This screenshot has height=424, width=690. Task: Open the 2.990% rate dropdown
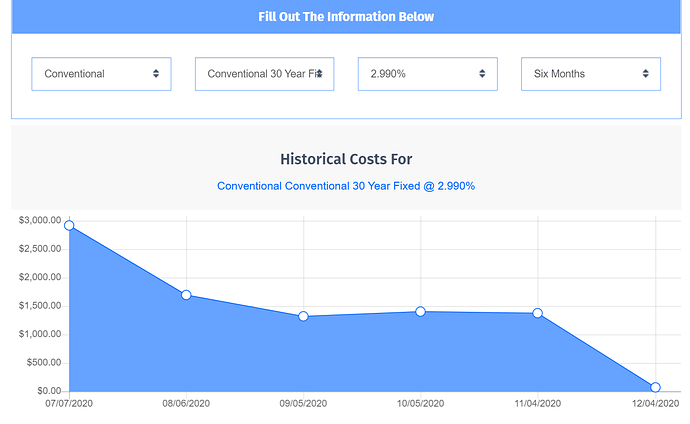point(428,74)
